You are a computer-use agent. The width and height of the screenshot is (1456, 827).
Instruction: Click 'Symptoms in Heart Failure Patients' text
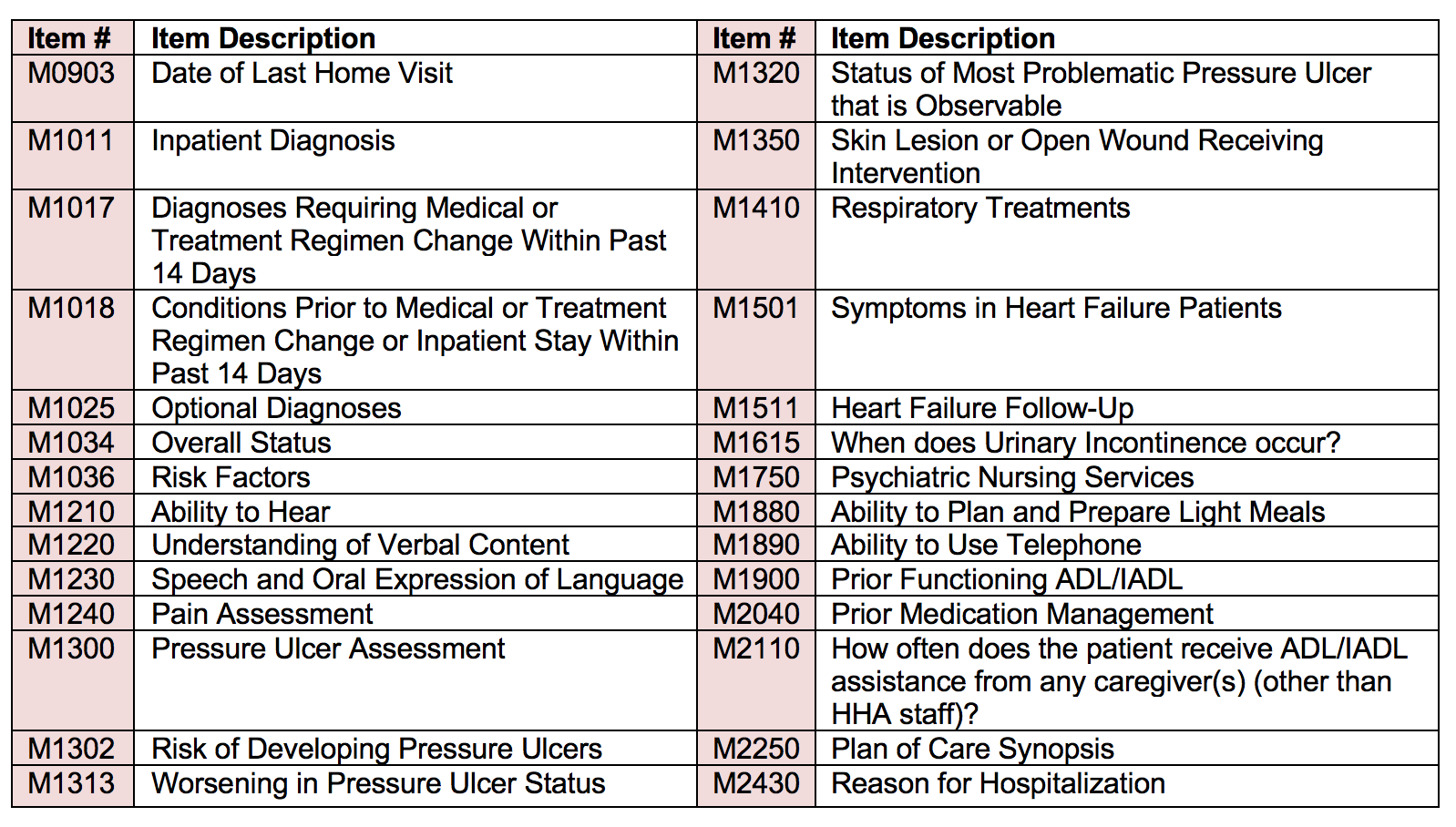(1056, 308)
